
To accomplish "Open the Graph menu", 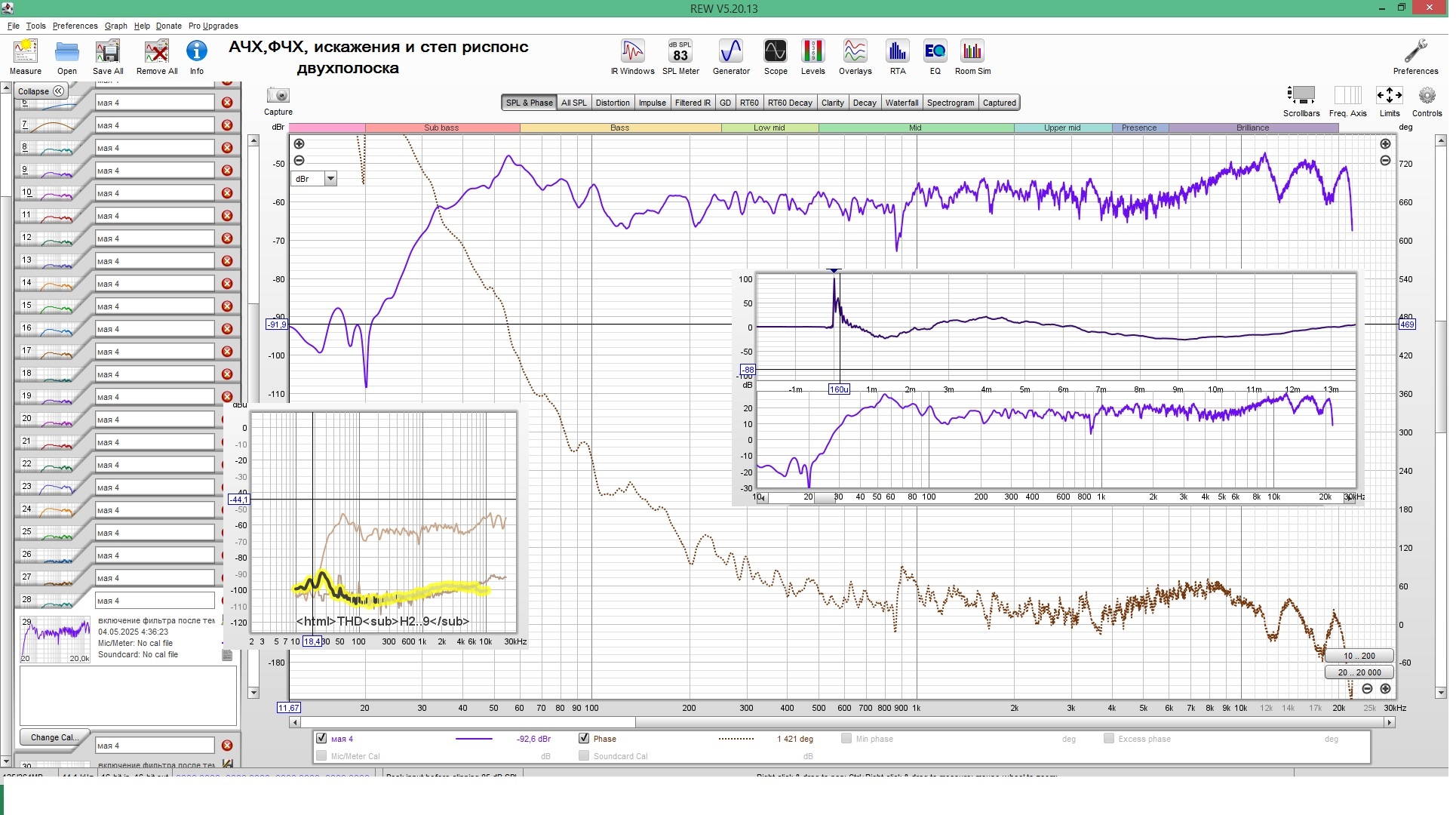I will 115,26.
